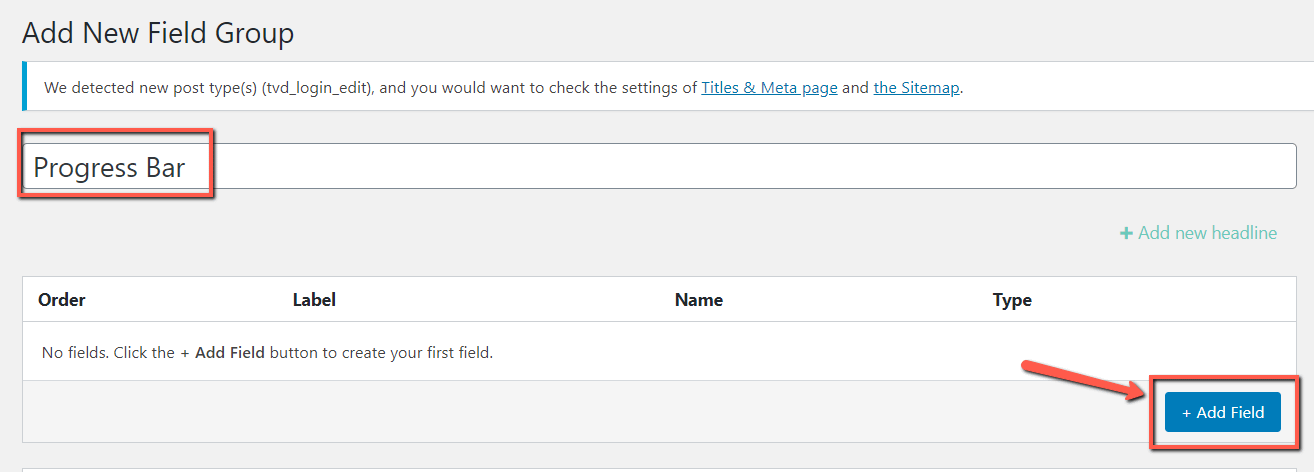Click the plus sign on the Add Field button
Image resolution: width=1314 pixels, height=472 pixels.
pos(1187,412)
